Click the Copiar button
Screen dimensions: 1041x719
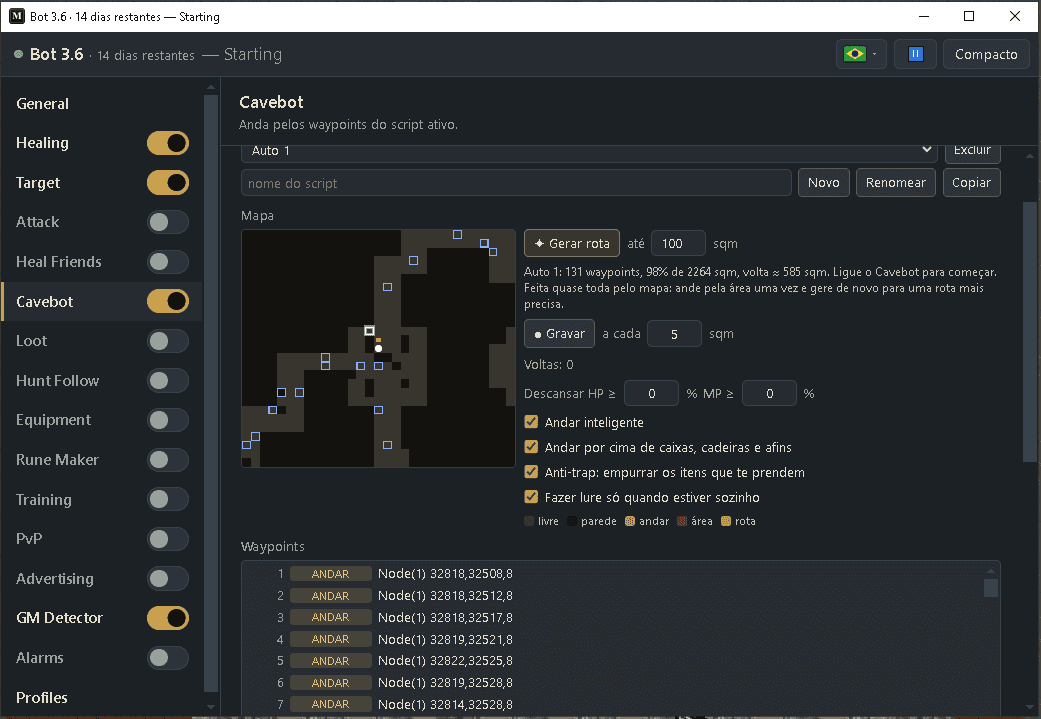click(x=971, y=183)
